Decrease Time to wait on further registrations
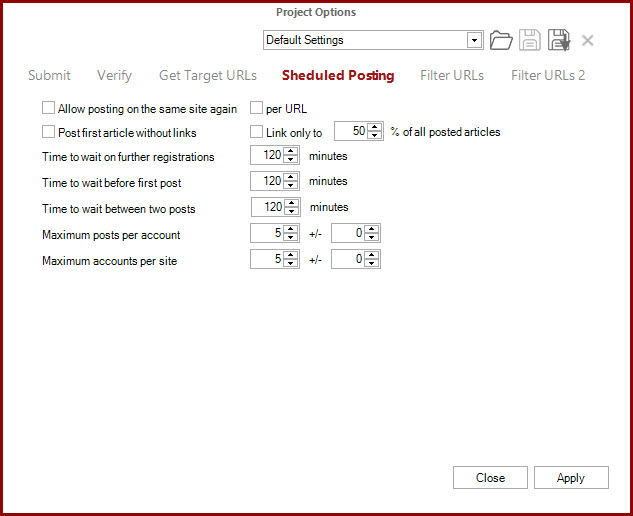The image size is (633, 516). [x=291, y=159]
